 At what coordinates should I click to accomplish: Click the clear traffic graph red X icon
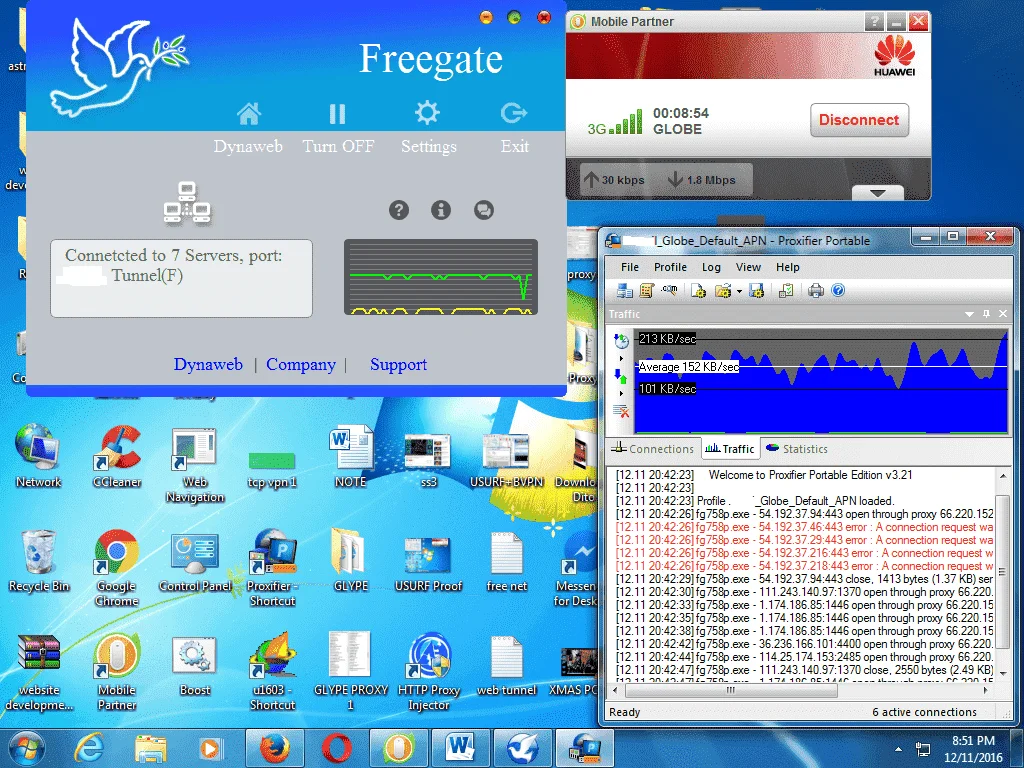621,411
